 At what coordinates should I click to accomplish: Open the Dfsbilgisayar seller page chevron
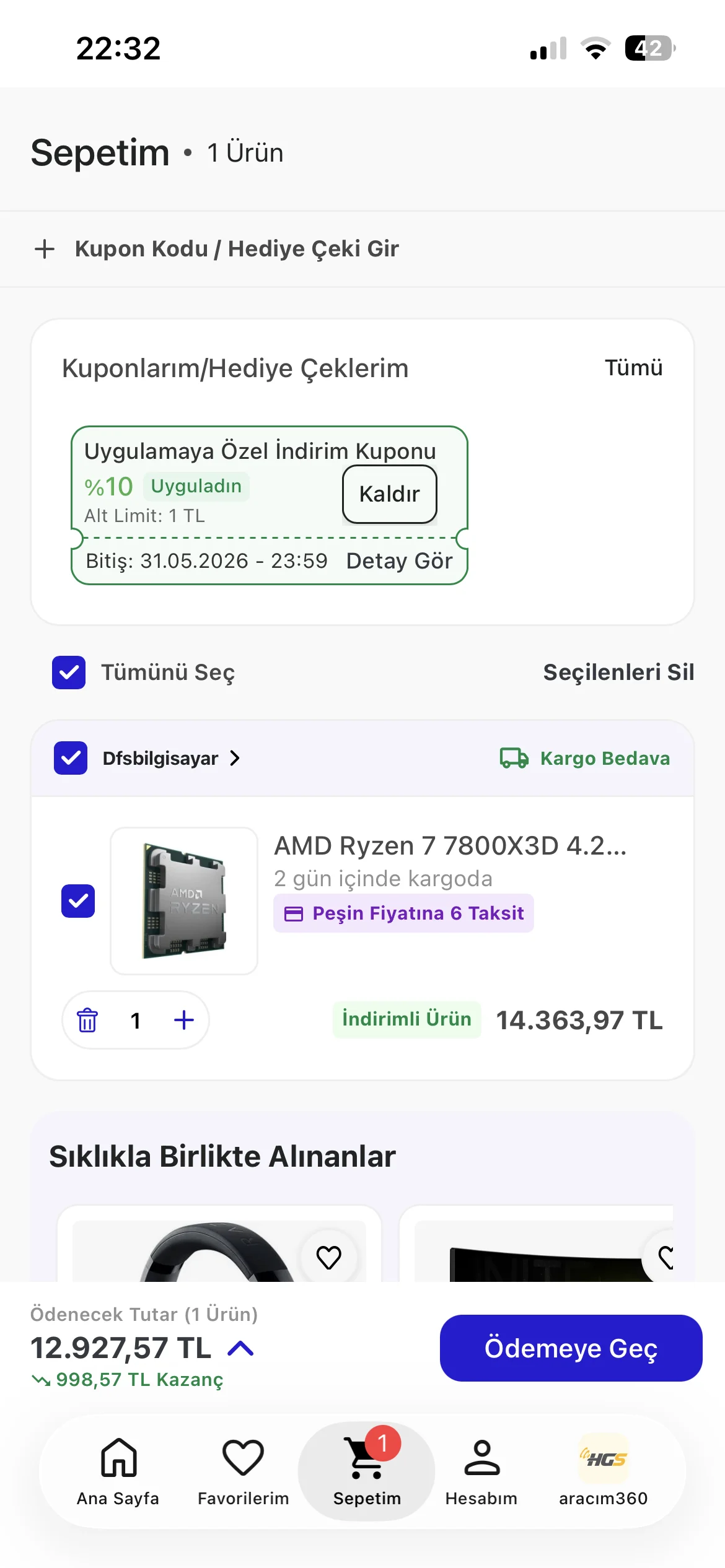235,758
